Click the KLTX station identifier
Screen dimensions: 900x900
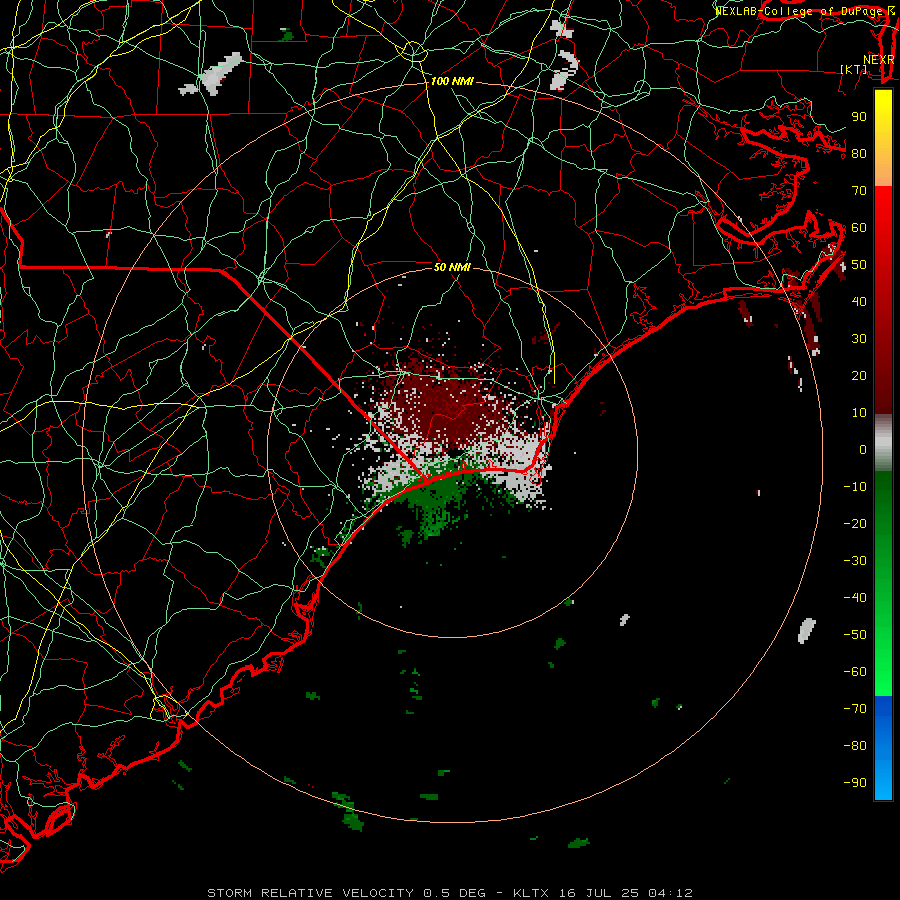[531, 893]
